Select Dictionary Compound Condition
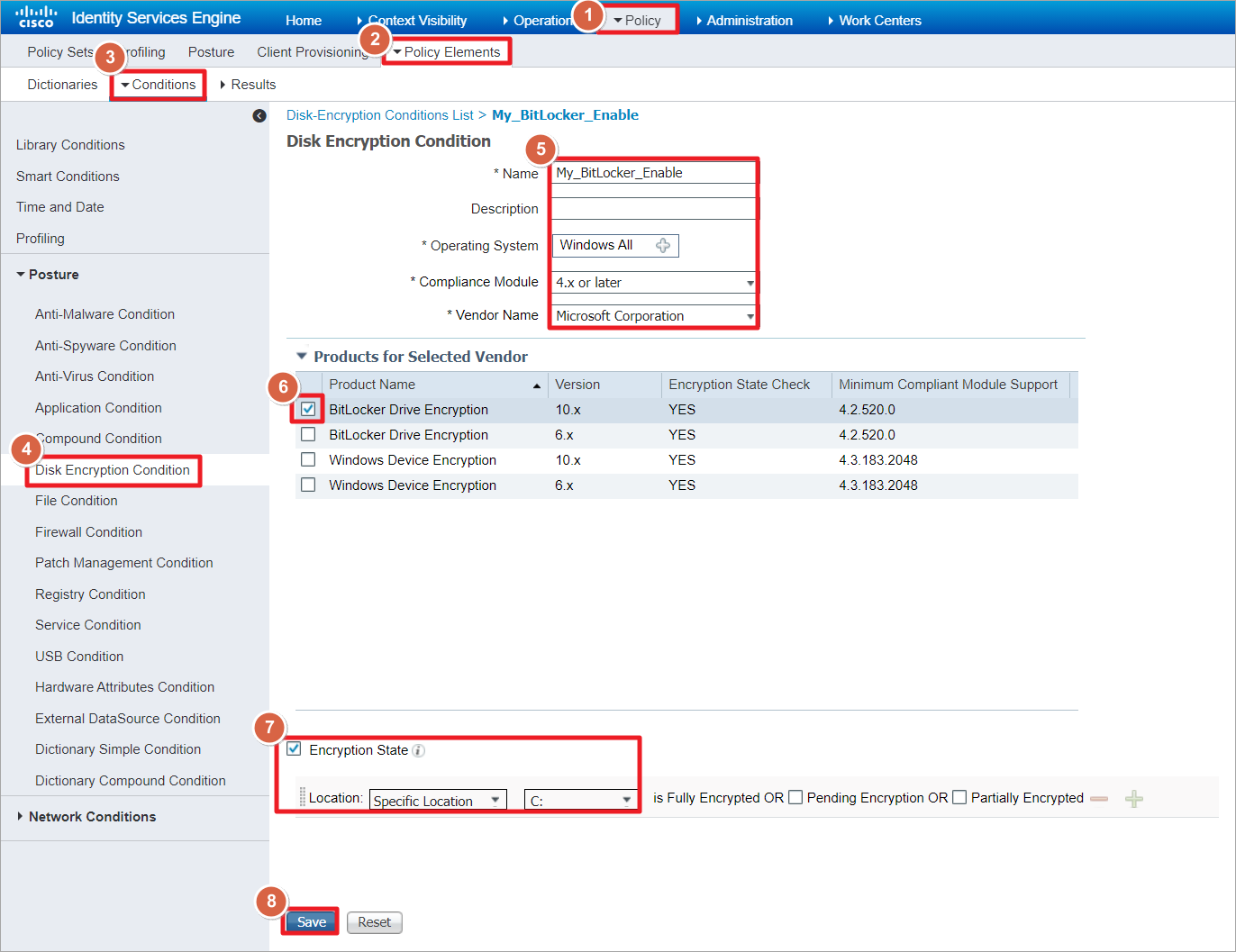This screenshot has width=1236, height=952. click(x=131, y=781)
